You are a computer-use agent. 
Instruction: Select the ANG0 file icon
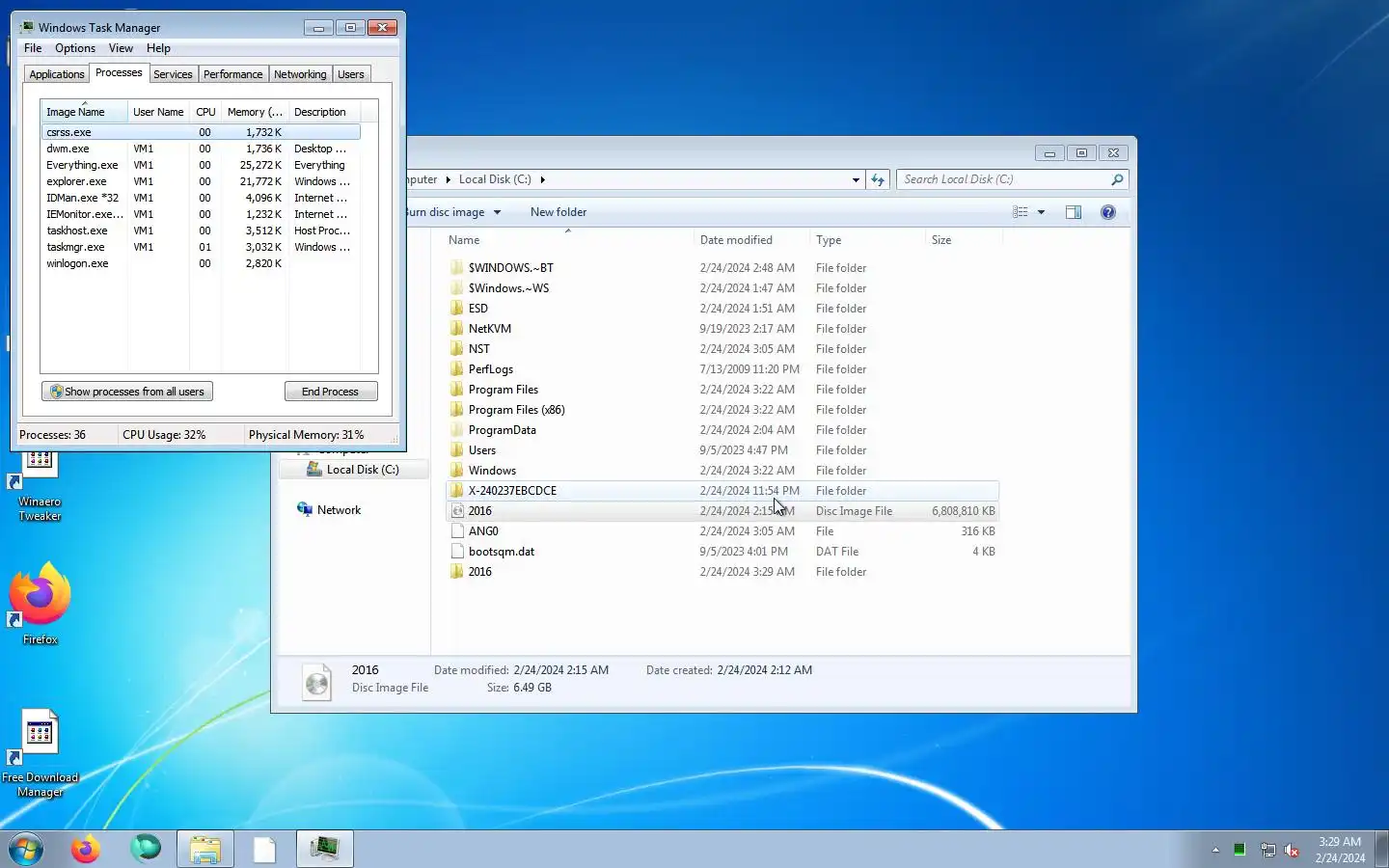pos(457,531)
